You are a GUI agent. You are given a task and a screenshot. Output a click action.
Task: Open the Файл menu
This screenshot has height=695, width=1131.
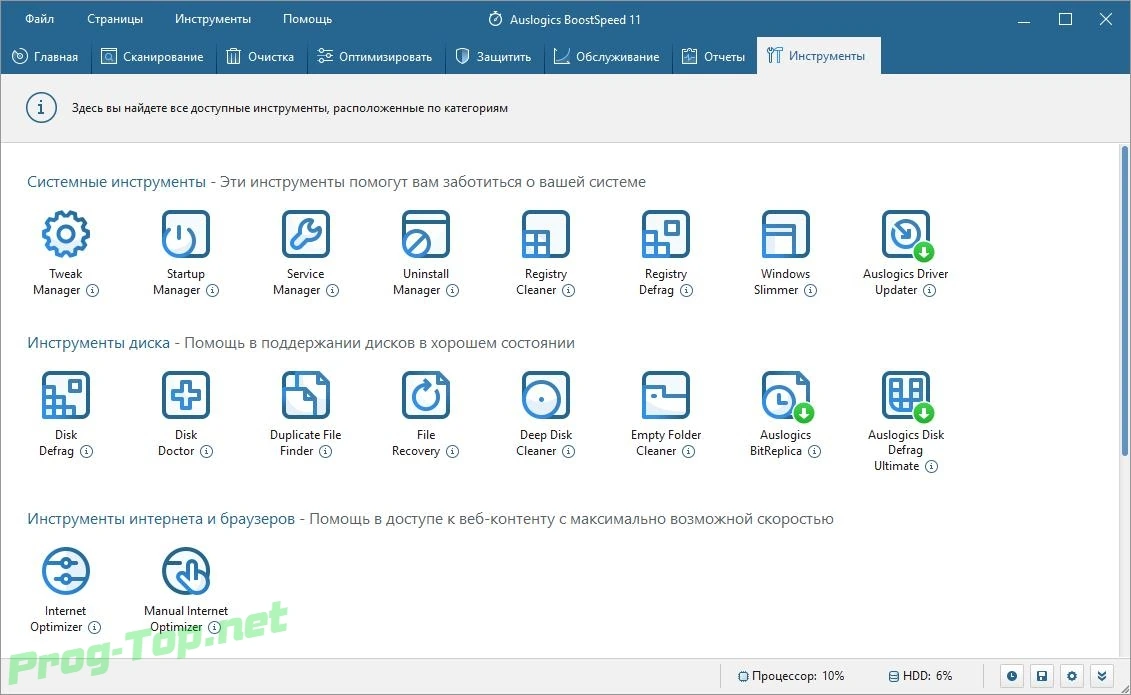[40, 19]
